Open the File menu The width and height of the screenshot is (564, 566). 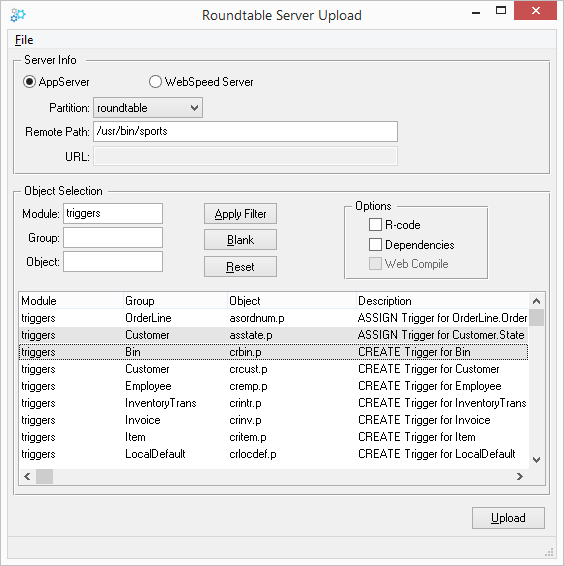pyautogui.click(x=24, y=40)
